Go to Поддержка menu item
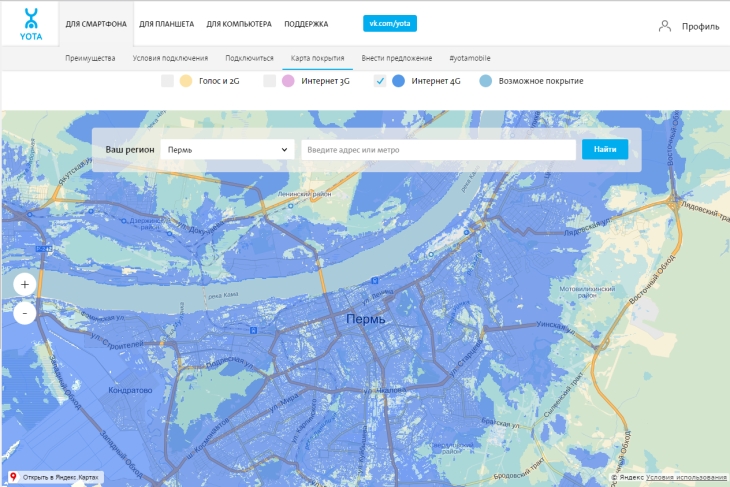Screen dimensions: 730x487 306,24
